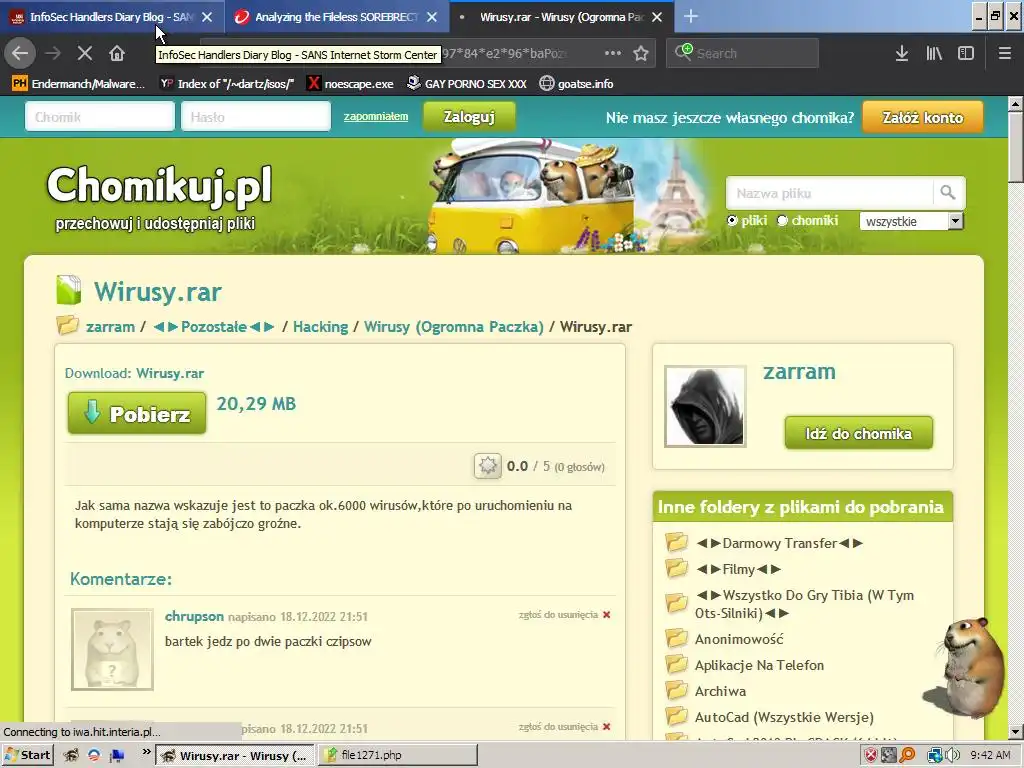Click the Zaloguj login button
Viewport: 1024px width, 768px height.
pyautogui.click(x=469, y=117)
